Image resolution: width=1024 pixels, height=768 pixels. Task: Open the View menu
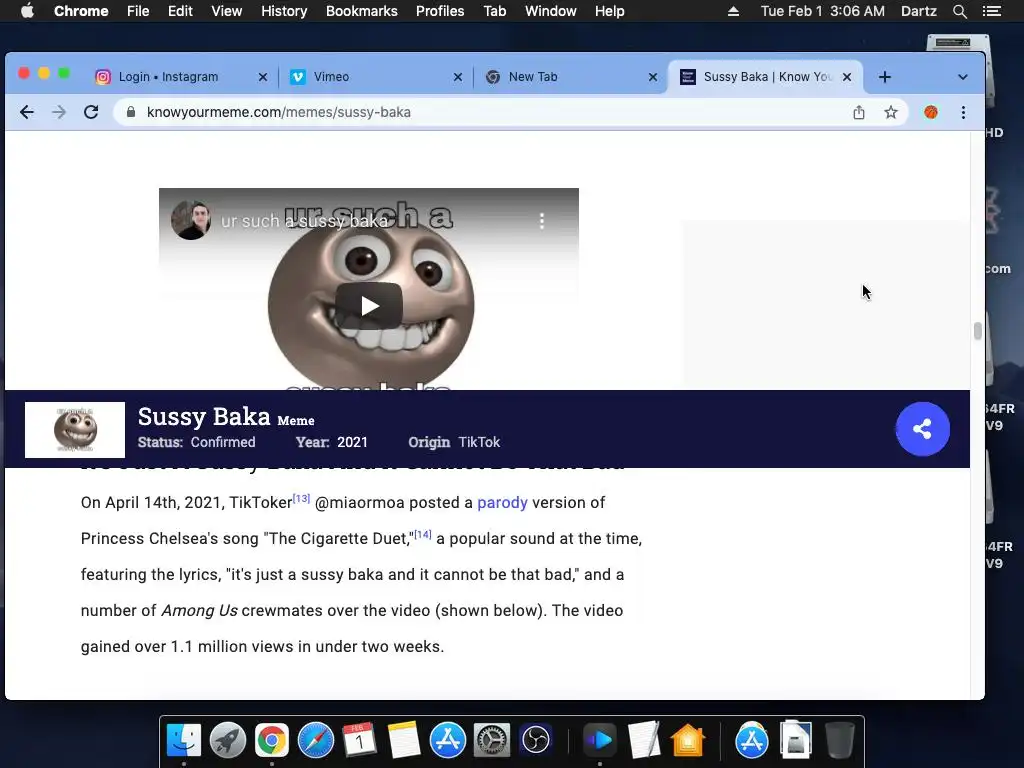pyautogui.click(x=227, y=11)
